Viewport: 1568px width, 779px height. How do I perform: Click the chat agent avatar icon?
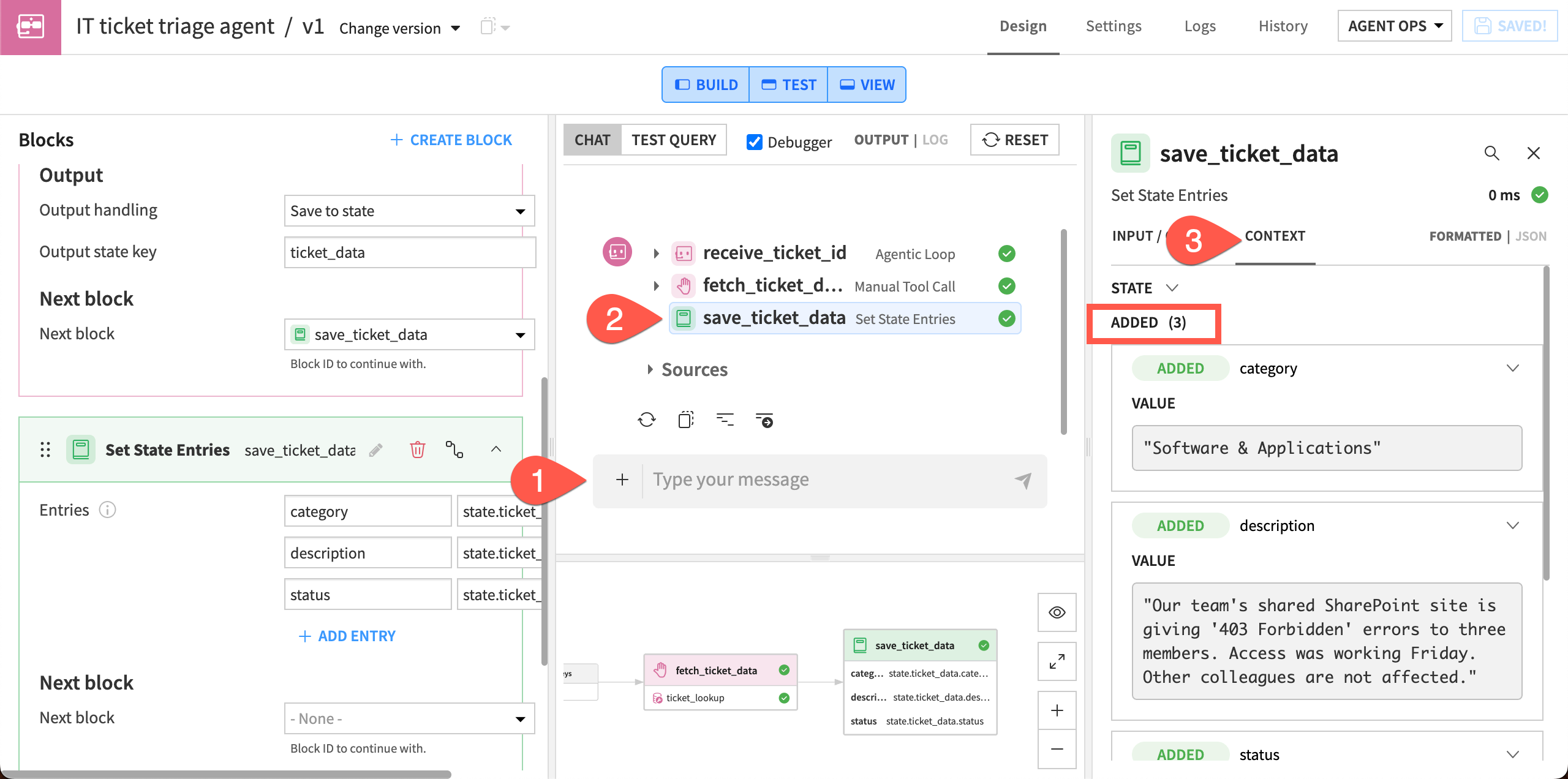coord(617,252)
